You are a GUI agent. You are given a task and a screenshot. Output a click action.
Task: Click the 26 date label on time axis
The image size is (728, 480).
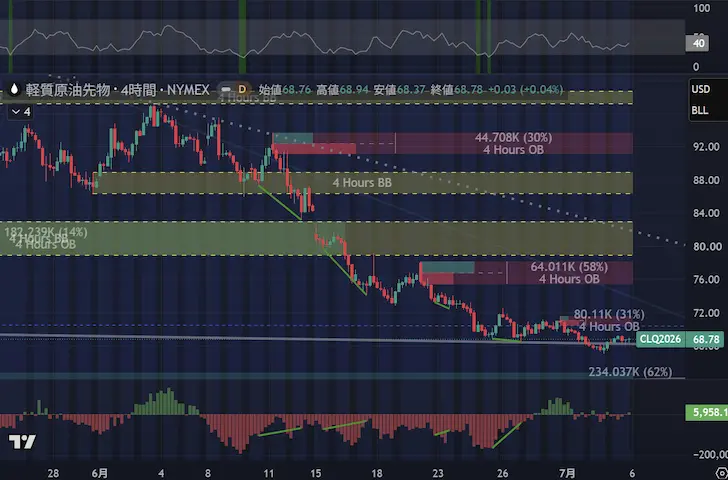[502, 473]
